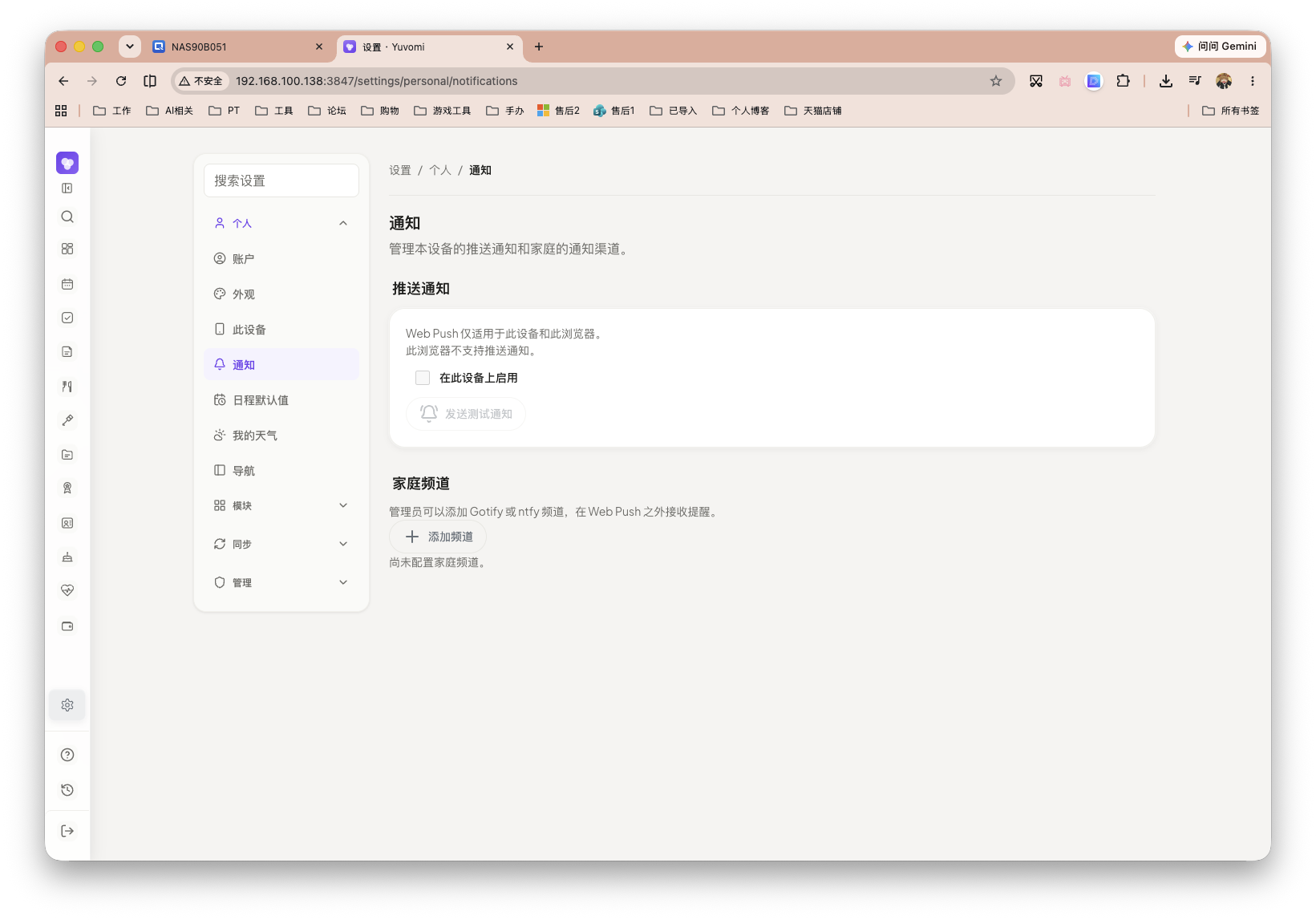Click the Yuvomi heart logo in sidebar
Screen dimensions: 1316x920
[x=67, y=163]
